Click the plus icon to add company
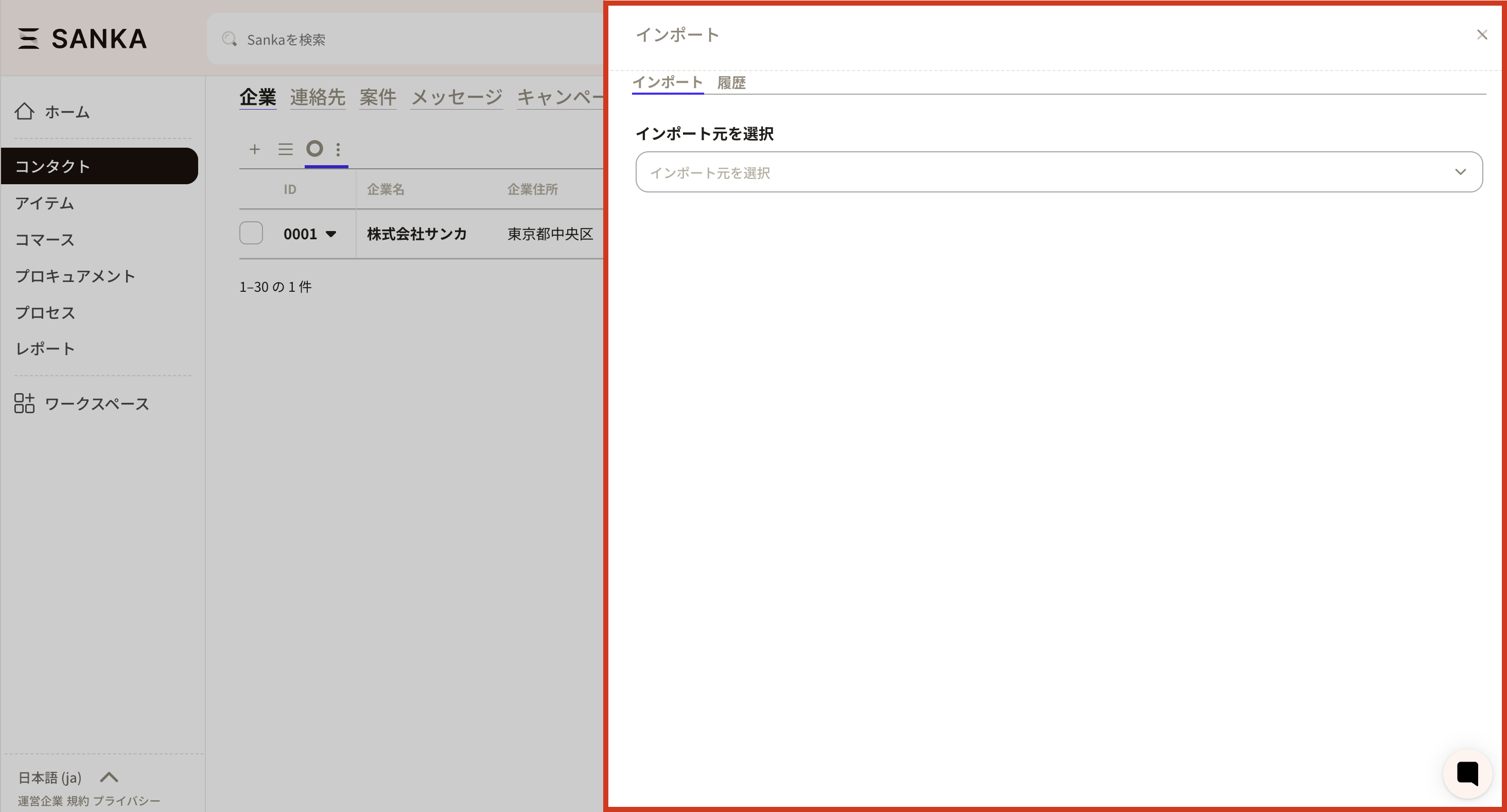Image resolution: width=1507 pixels, height=812 pixels. pyautogui.click(x=254, y=149)
